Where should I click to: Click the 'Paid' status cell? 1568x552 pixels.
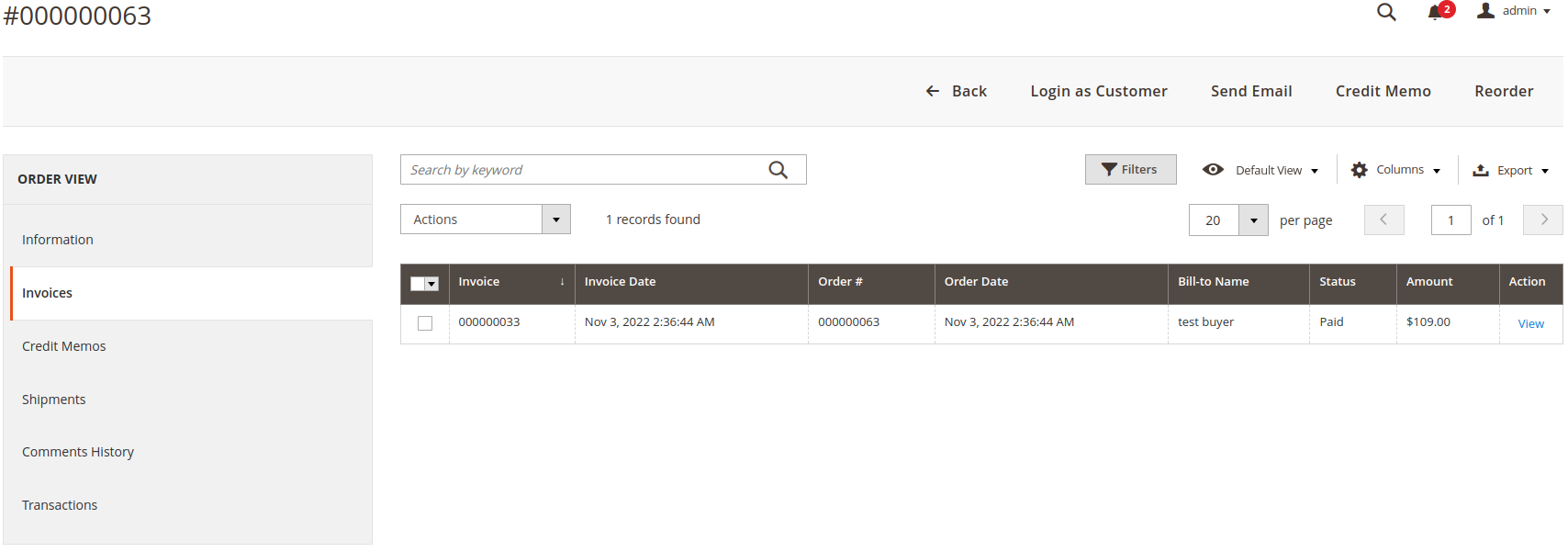[1353, 323]
